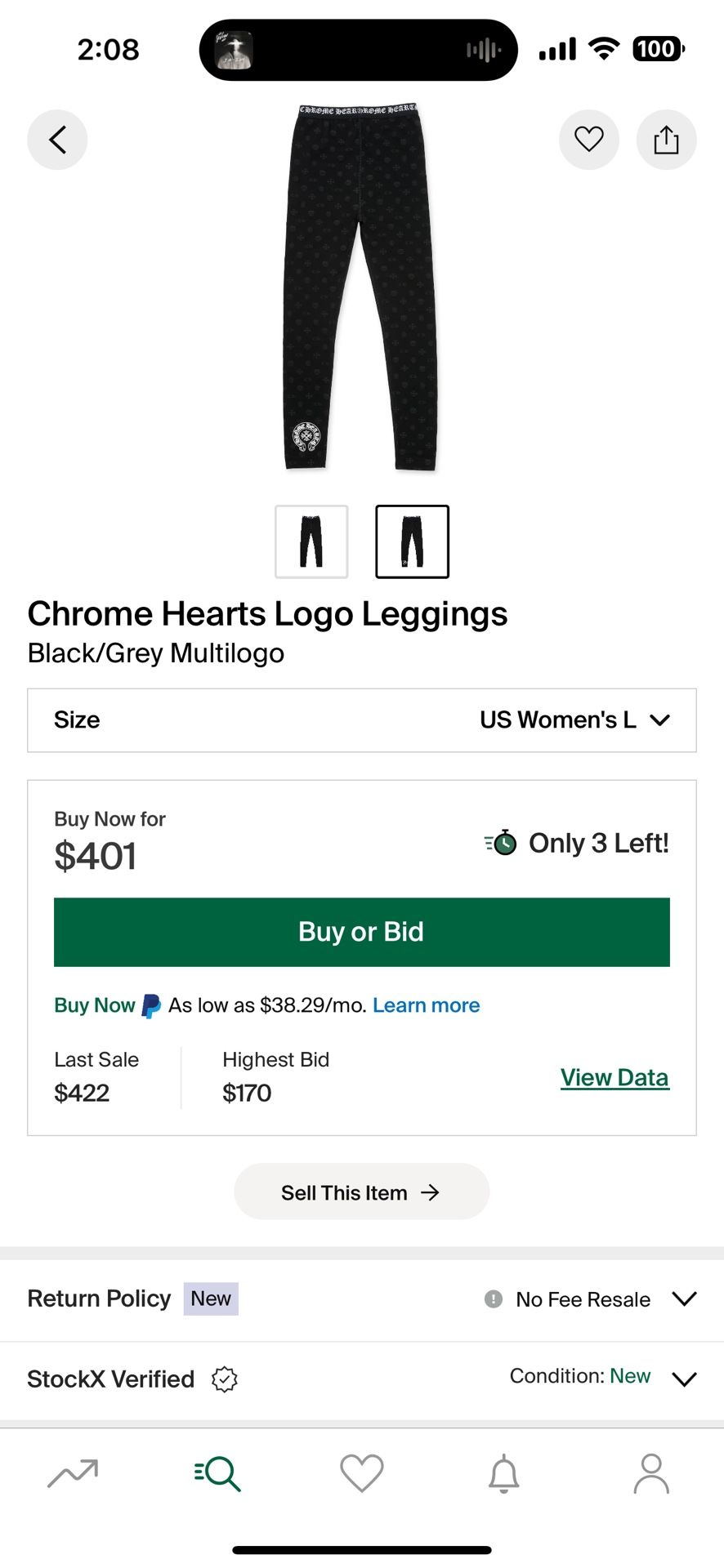Open the search browse tab
Viewport: 724px width, 1568px height.
coord(217,1473)
